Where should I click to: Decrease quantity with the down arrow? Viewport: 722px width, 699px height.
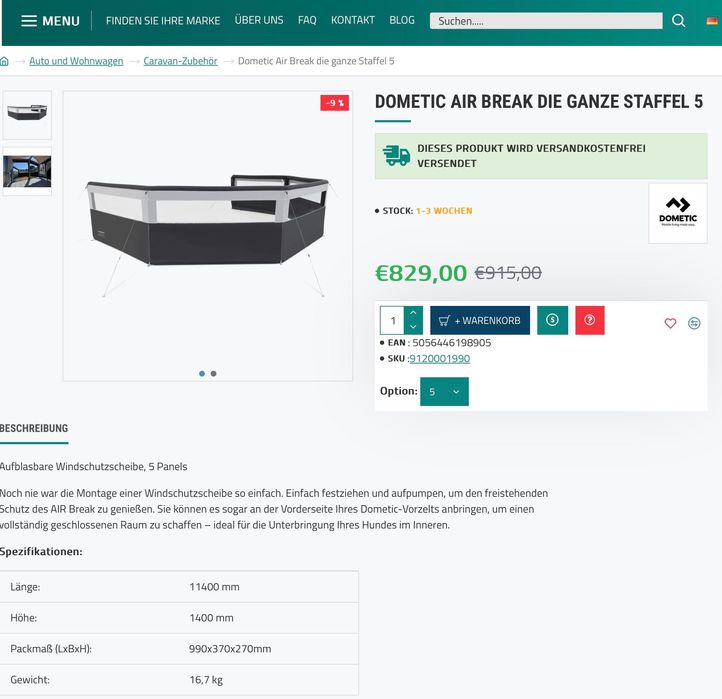click(414, 328)
